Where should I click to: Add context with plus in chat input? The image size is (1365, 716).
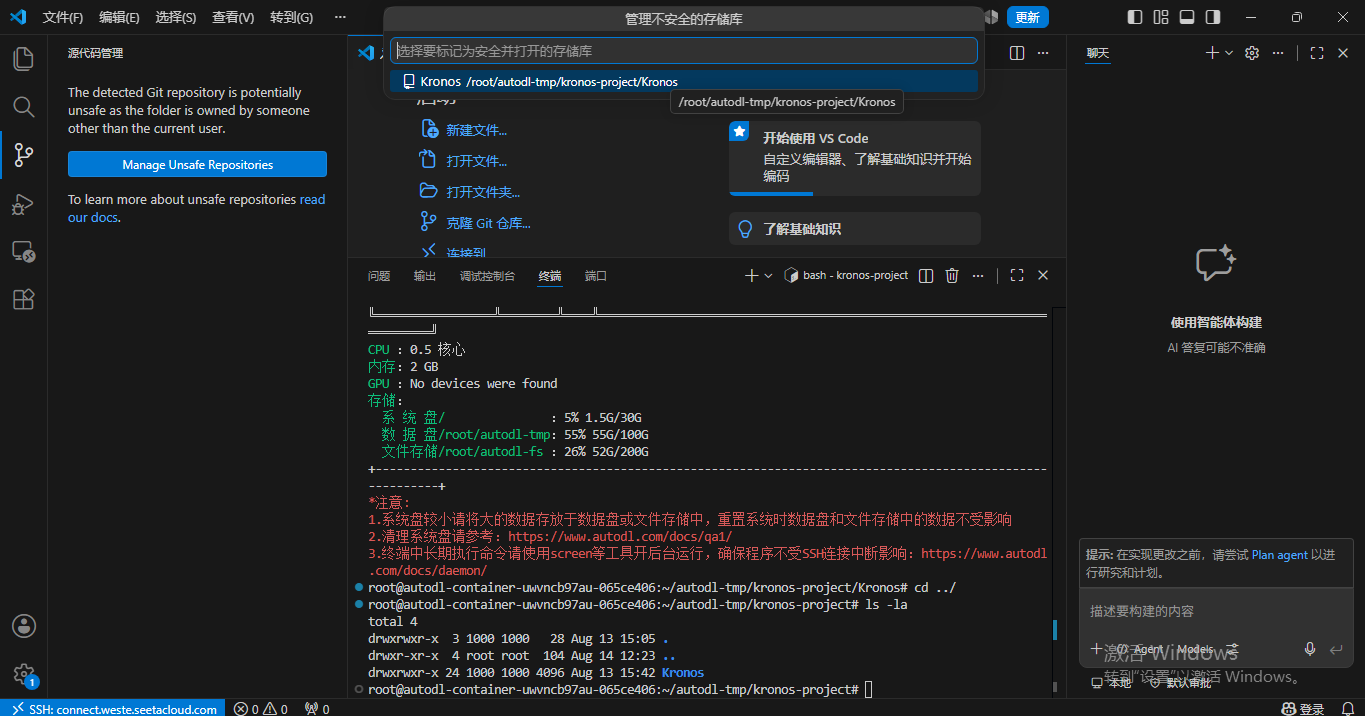click(x=1097, y=649)
